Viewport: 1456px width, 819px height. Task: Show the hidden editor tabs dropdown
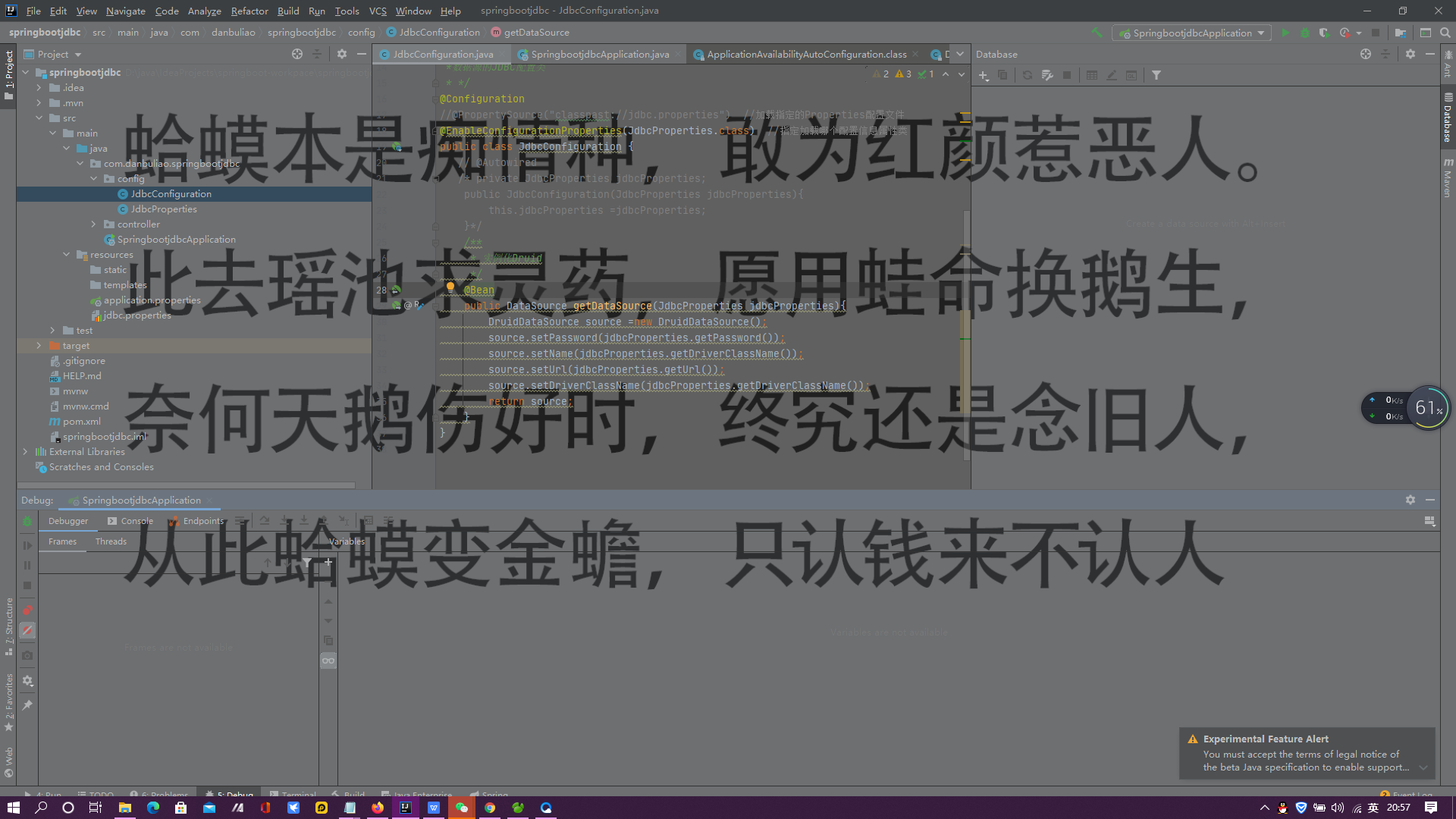pyautogui.click(x=960, y=54)
